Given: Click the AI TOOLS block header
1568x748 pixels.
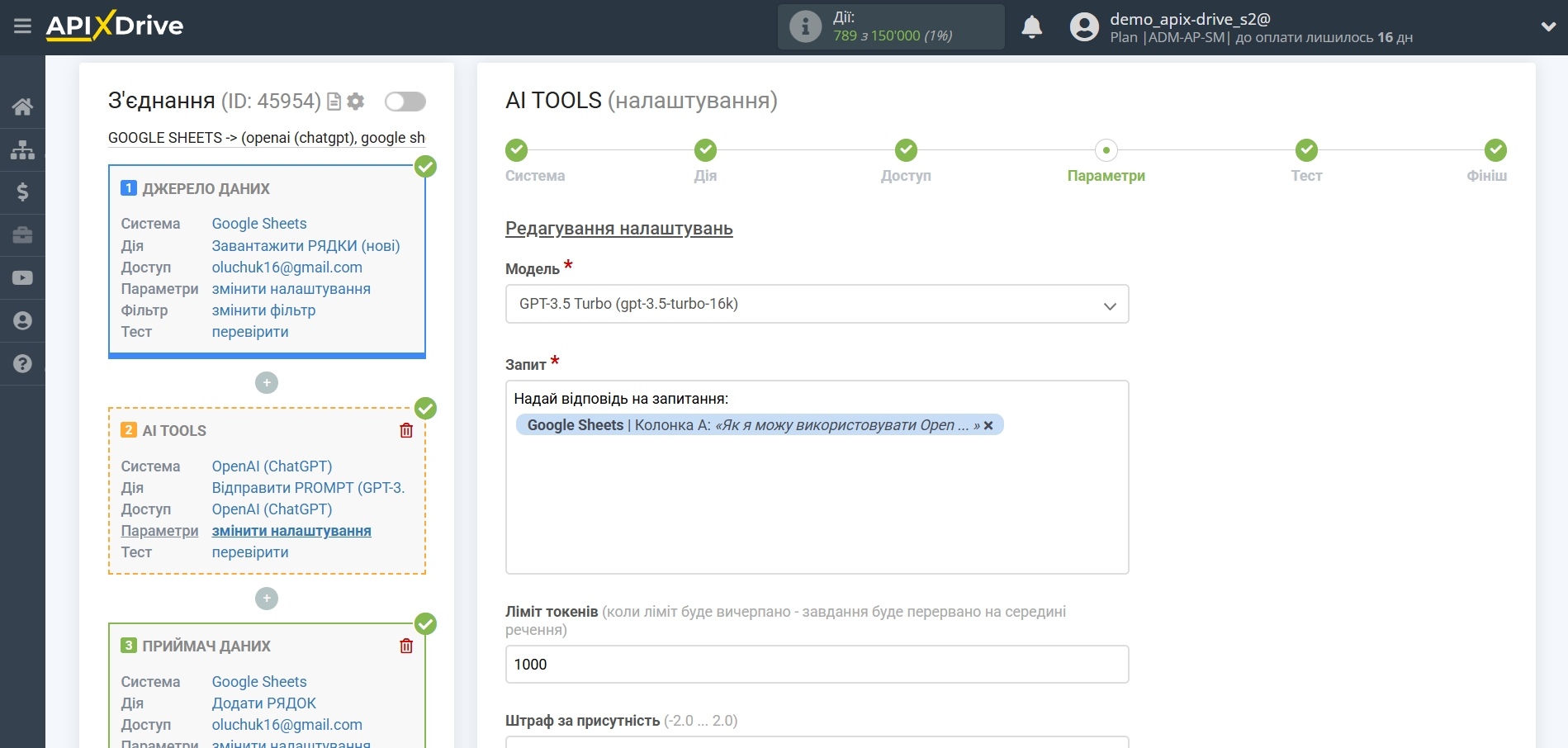Looking at the screenshot, I should 174,431.
